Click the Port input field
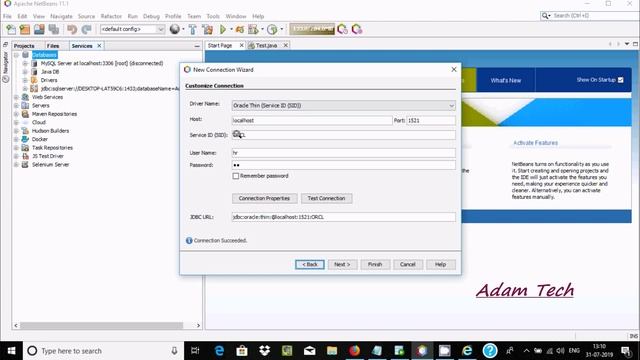This screenshot has height=360, width=640. tap(431, 120)
